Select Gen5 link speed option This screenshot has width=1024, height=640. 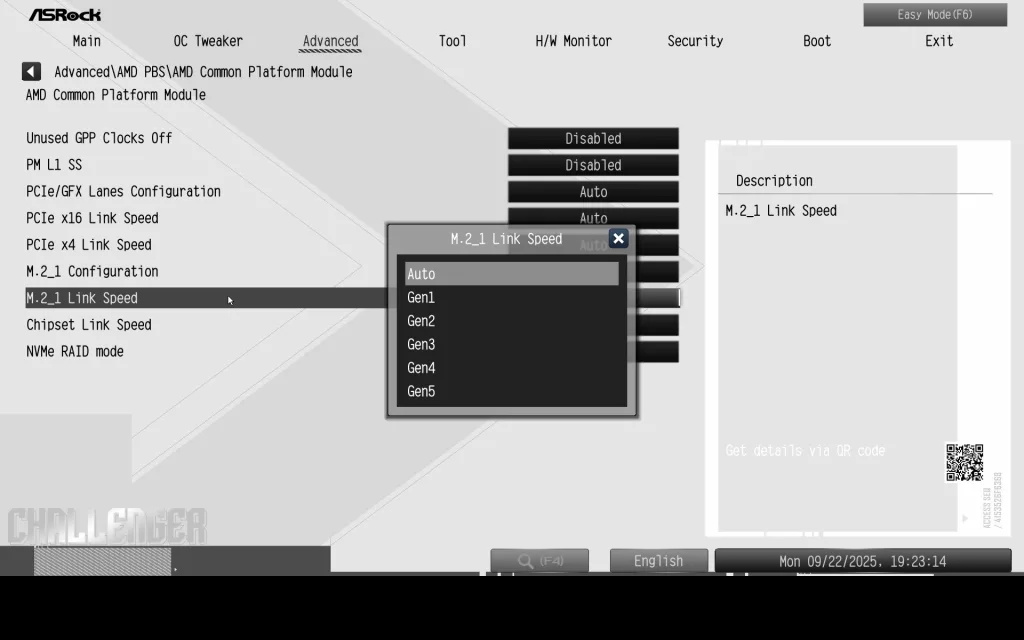pos(511,392)
